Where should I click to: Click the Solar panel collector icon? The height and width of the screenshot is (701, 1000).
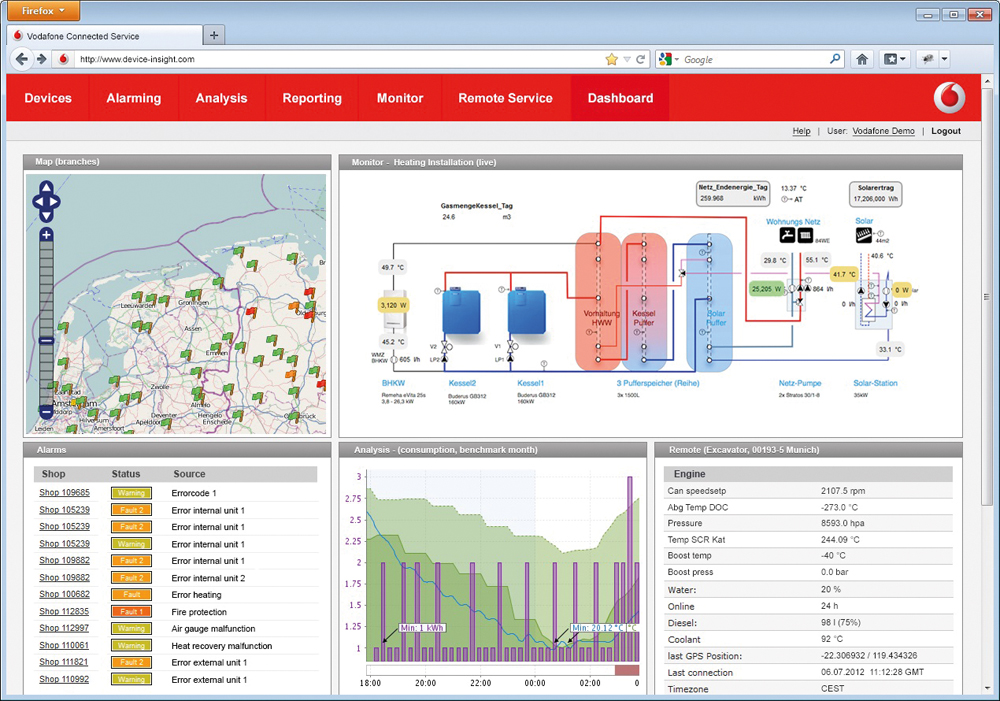[863, 236]
